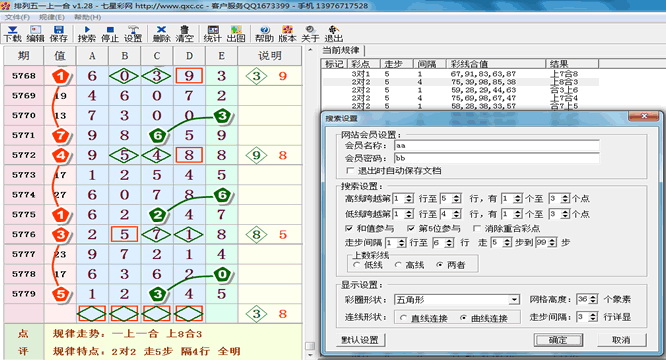The image size is (666, 360).
Task: Click the scroll-up arrow of chart scrollbar
Action: [310, 50]
